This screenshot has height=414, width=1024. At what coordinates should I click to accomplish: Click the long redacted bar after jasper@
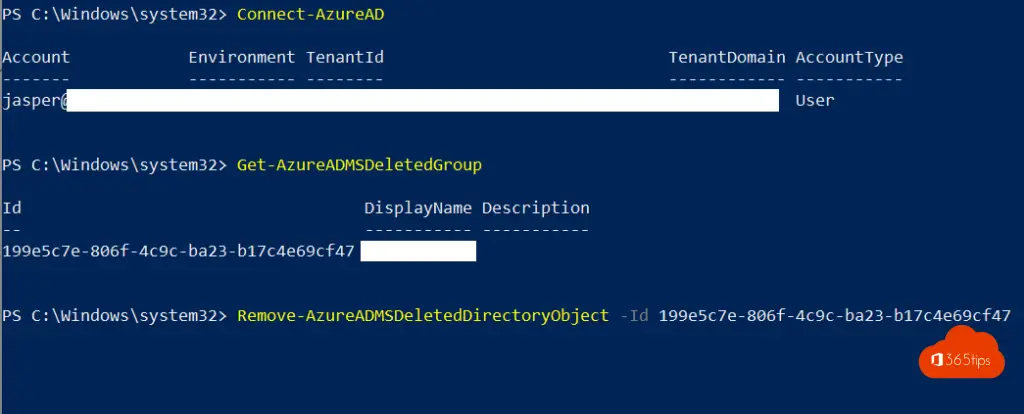coord(422,100)
